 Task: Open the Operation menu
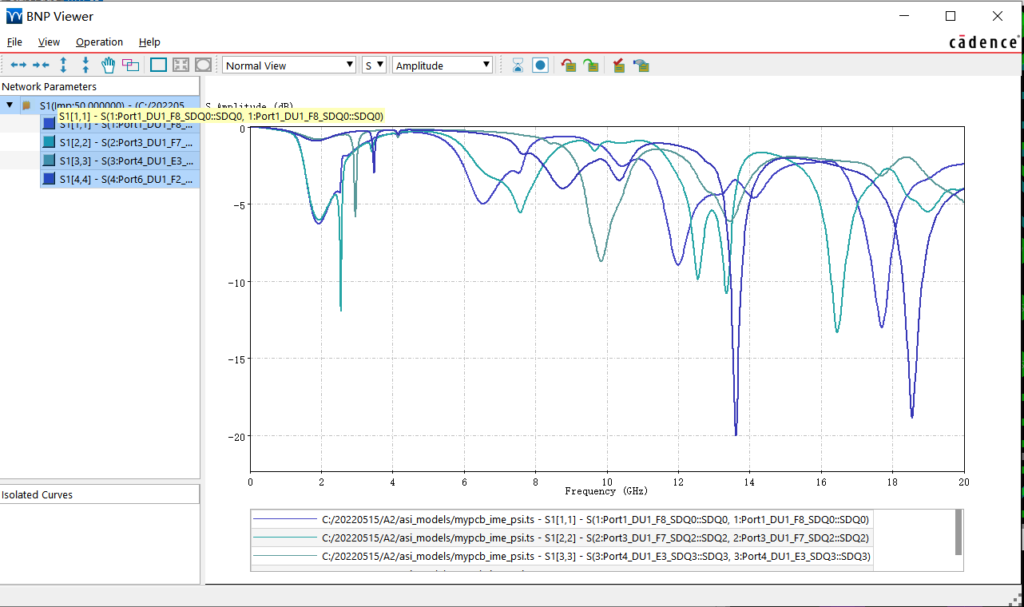click(99, 42)
